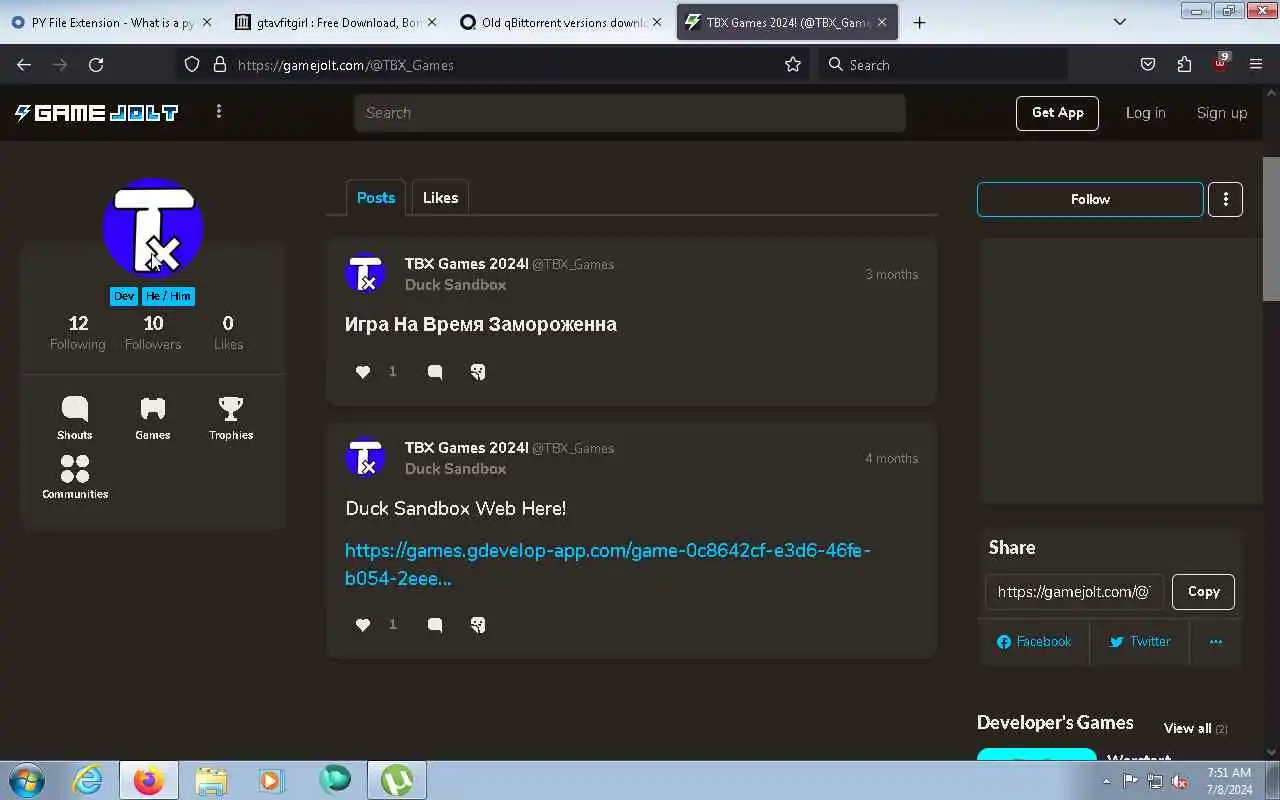This screenshot has width=1280, height=800.
Task: Open the Windows Start menu
Action: pyautogui.click(x=26, y=780)
